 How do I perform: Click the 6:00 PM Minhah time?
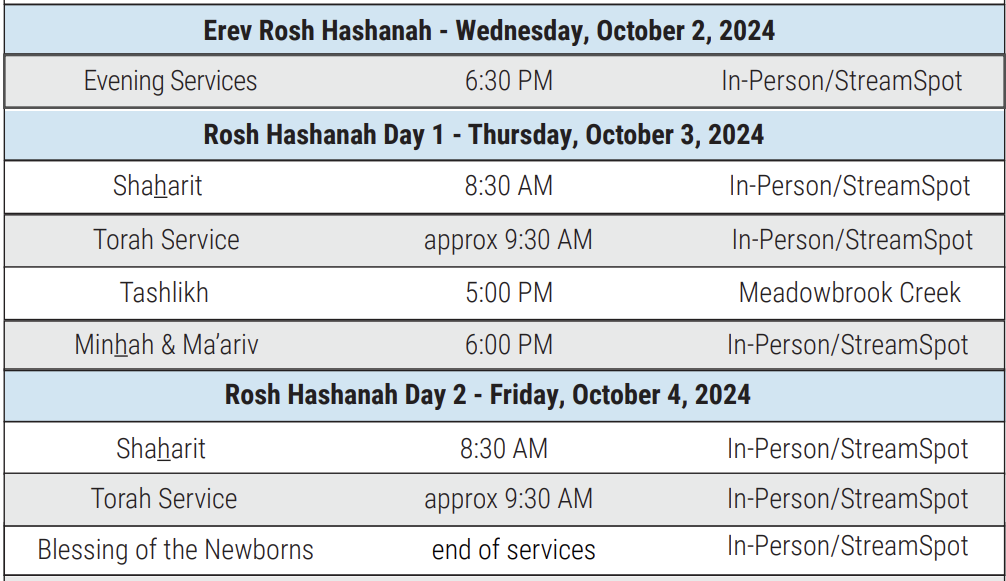pos(509,345)
